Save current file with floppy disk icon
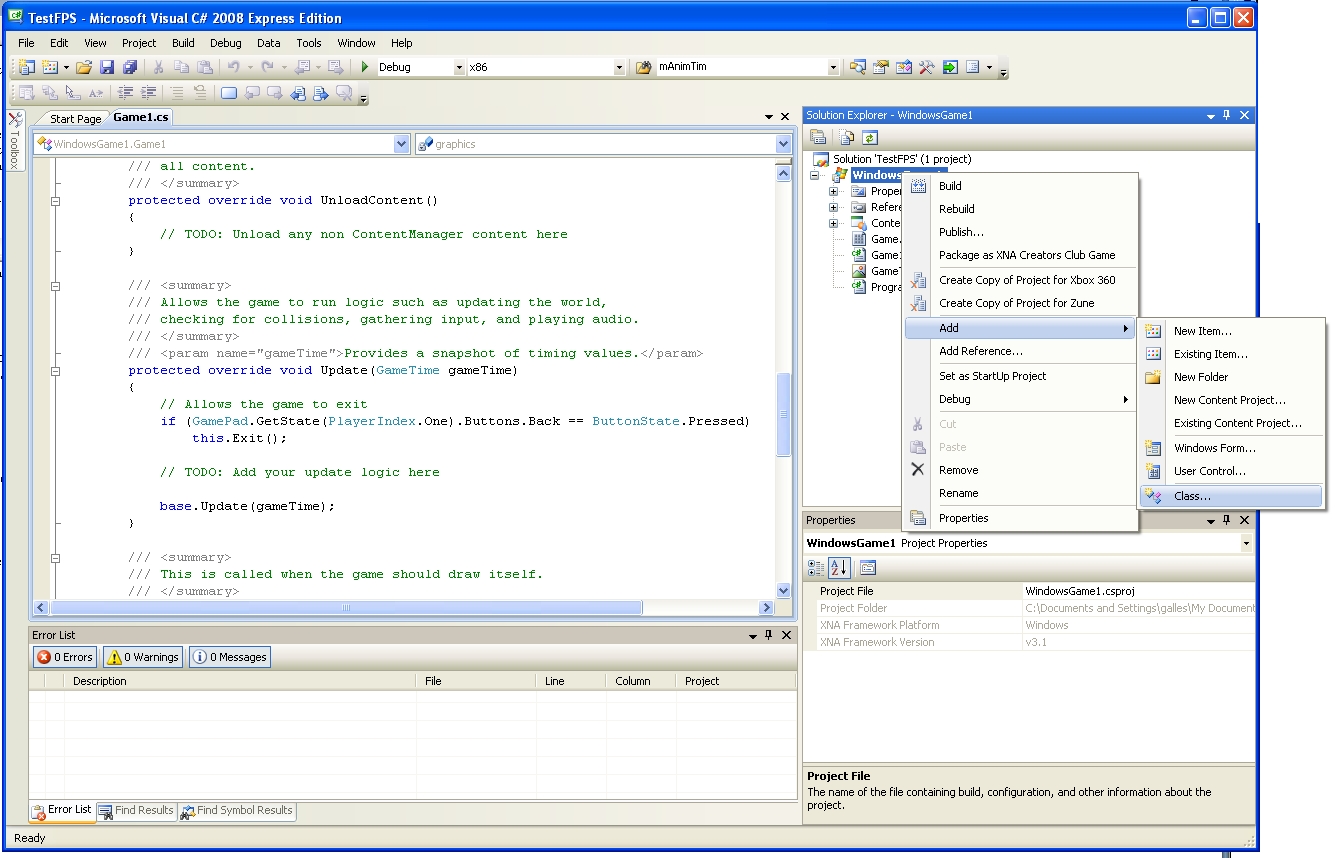This screenshot has width=1338, height=858. [107, 67]
